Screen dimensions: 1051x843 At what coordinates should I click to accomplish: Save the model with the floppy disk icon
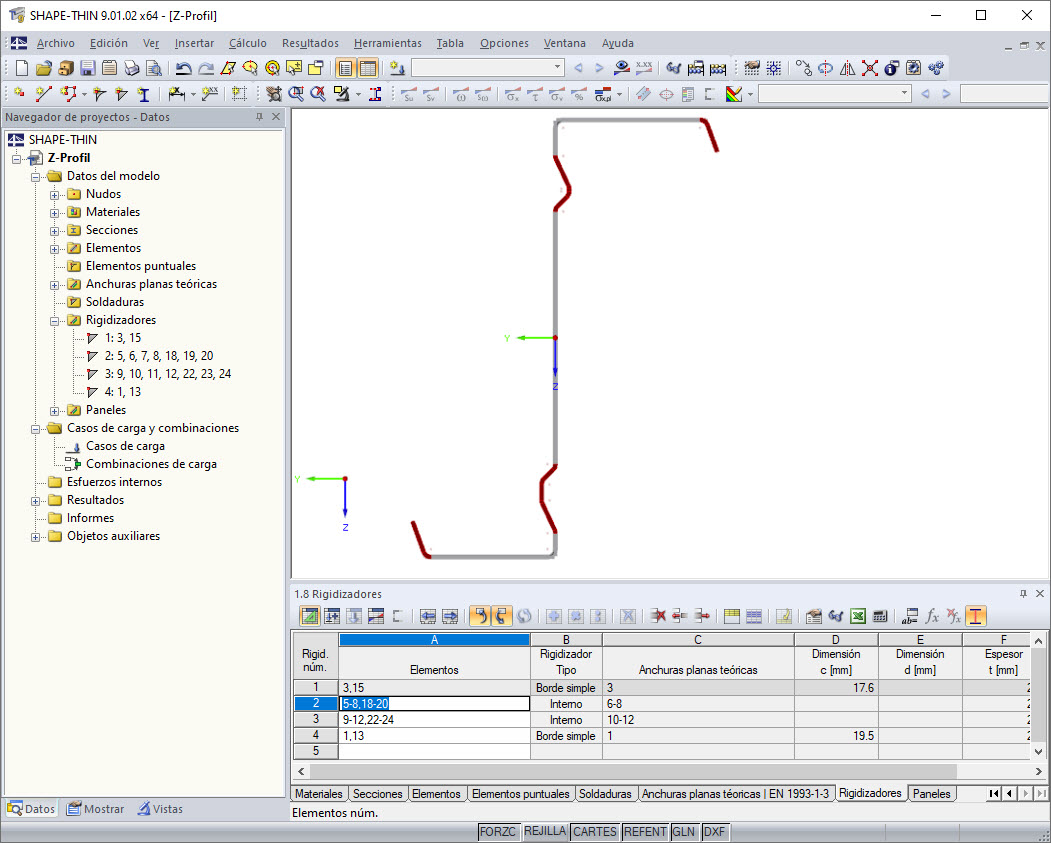click(87, 68)
